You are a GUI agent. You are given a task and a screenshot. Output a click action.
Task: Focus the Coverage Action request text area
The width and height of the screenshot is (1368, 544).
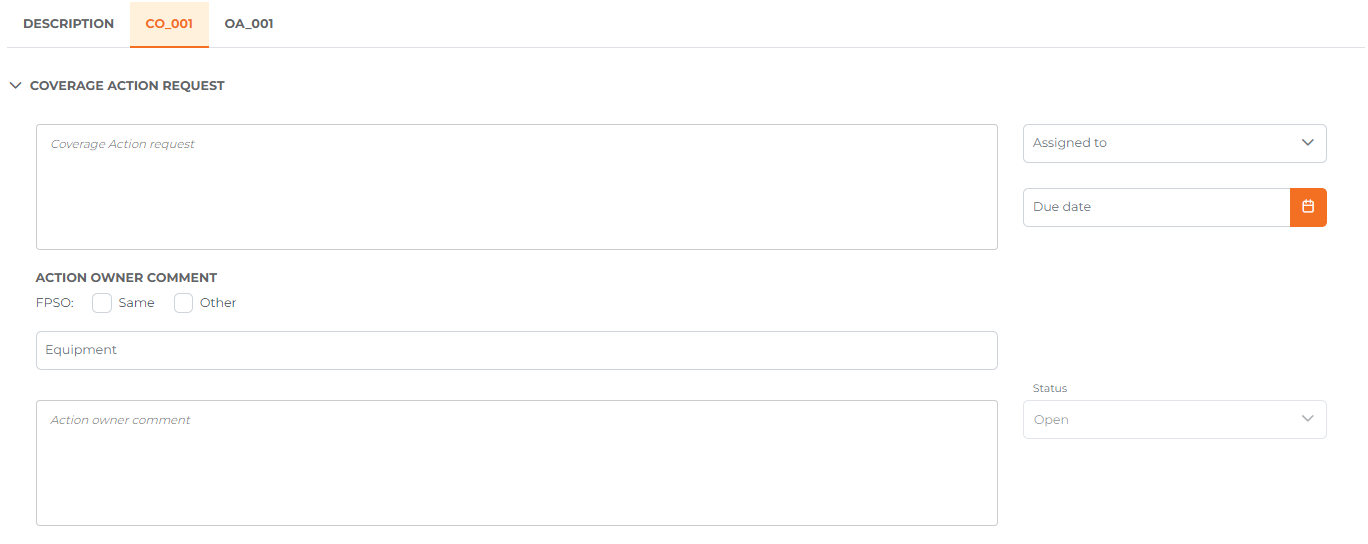pos(517,187)
